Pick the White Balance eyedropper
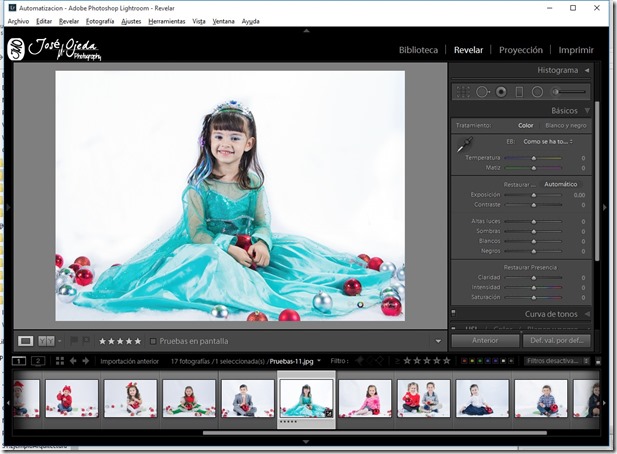The height and width of the screenshot is (454, 617). (x=465, y=144)
